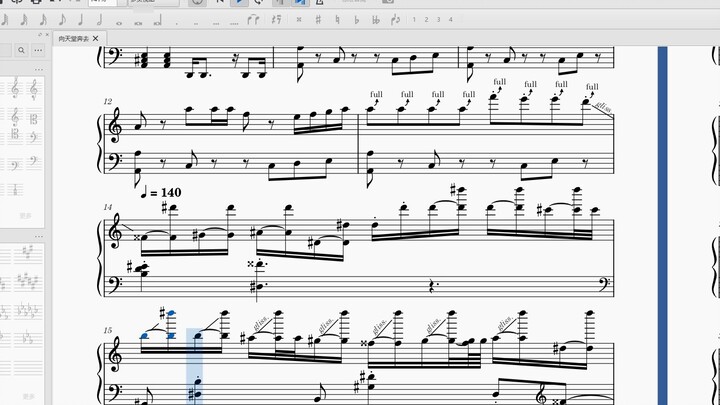The image size is (720, 405).
Task: Apply the double sharp accidental
Action: [299, 20]
